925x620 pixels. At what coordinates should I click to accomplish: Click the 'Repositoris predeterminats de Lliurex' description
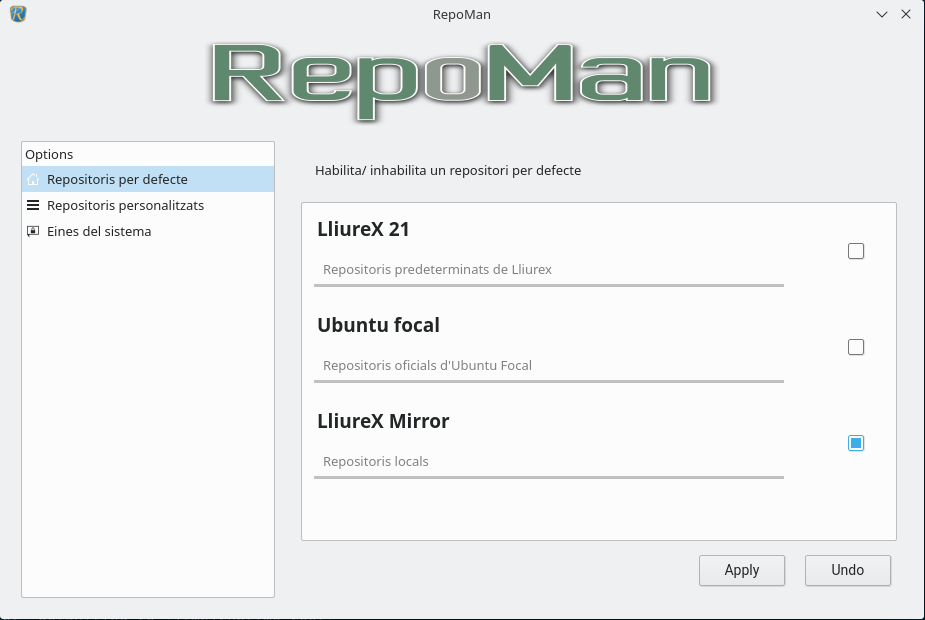click(437, 270)
